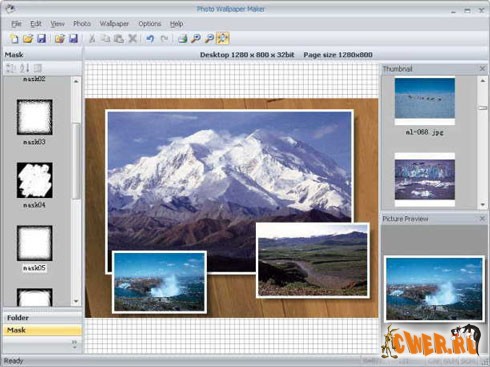
Task: Maximize the Photo Wallpaper Maker window
Action: 467,11
